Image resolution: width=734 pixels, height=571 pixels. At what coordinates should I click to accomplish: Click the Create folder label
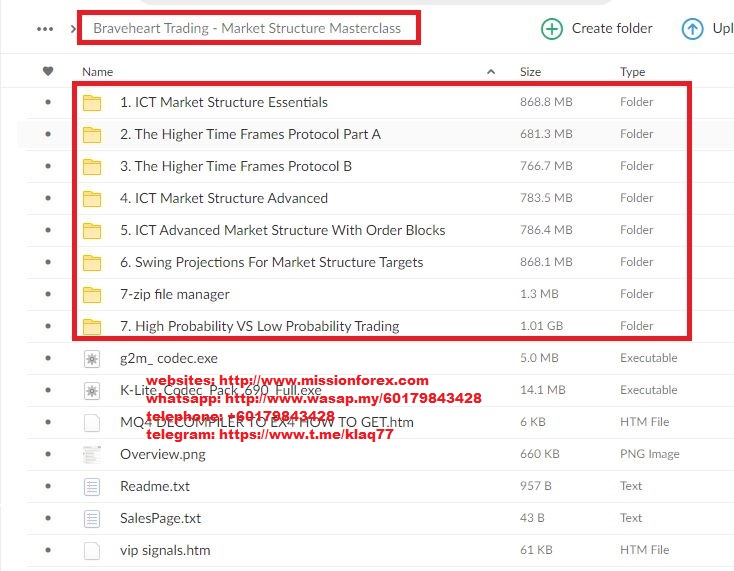click(x=612, y=29)
